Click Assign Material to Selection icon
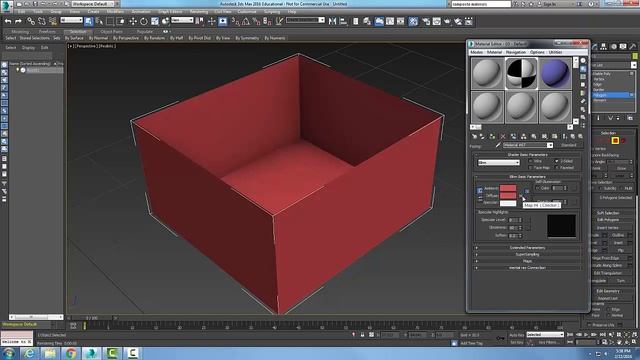Image resolution: width=640 pixels, height=360 pixels. (492, 136)
